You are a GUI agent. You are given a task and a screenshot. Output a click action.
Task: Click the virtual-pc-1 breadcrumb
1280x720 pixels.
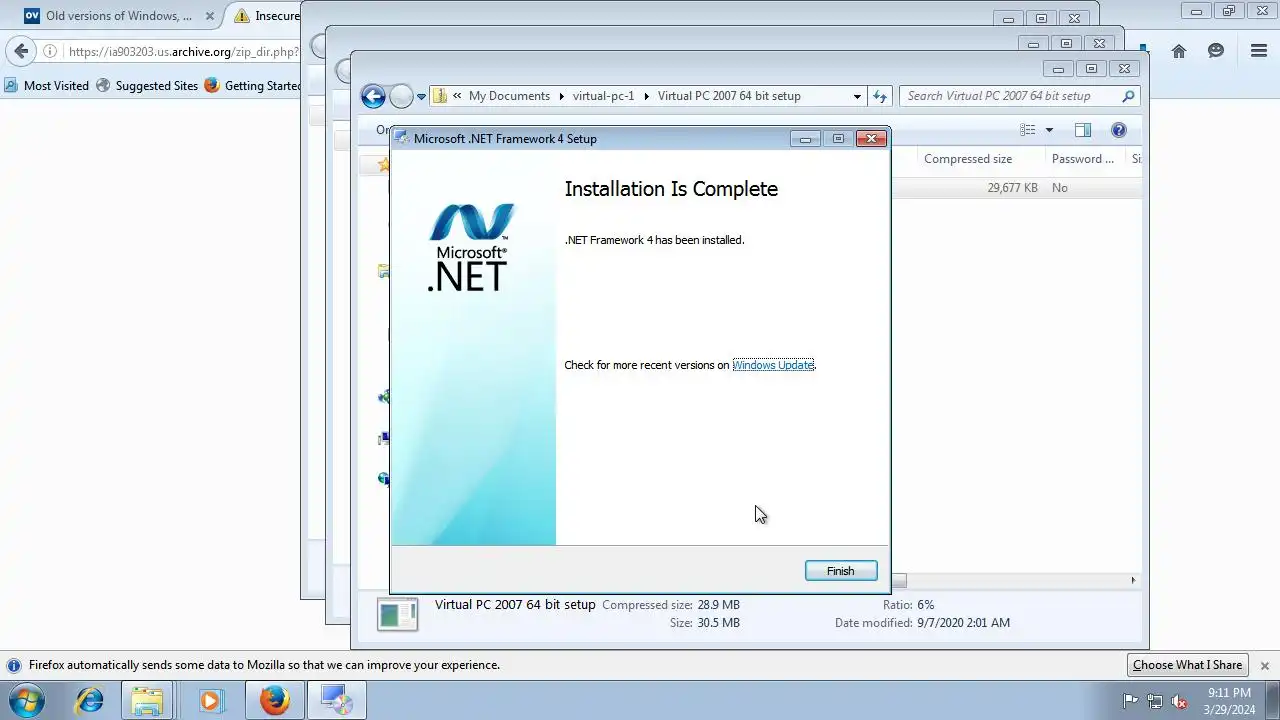tap(603, 96)
